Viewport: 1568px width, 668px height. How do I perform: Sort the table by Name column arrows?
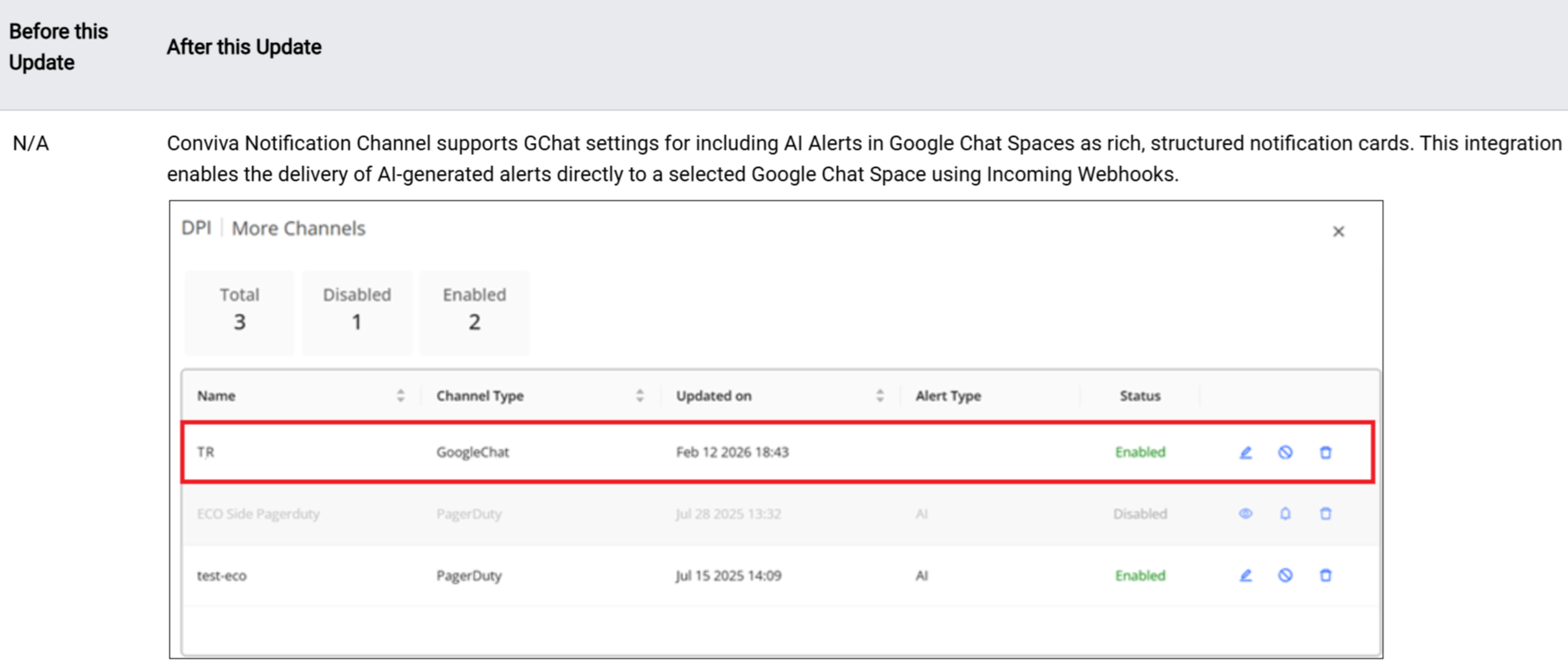[400, 396]
